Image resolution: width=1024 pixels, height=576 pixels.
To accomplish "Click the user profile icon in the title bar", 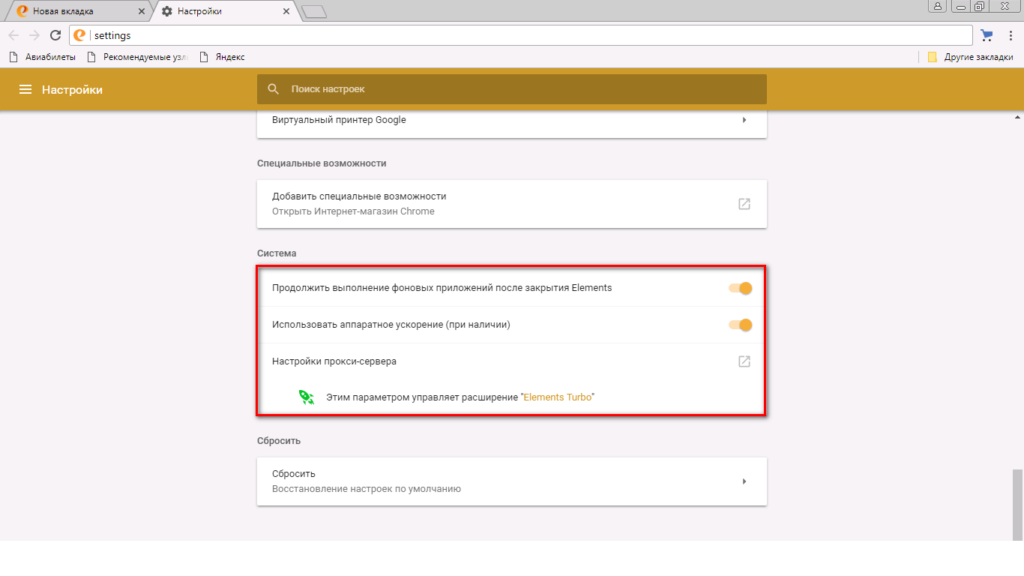I will 937,7.
